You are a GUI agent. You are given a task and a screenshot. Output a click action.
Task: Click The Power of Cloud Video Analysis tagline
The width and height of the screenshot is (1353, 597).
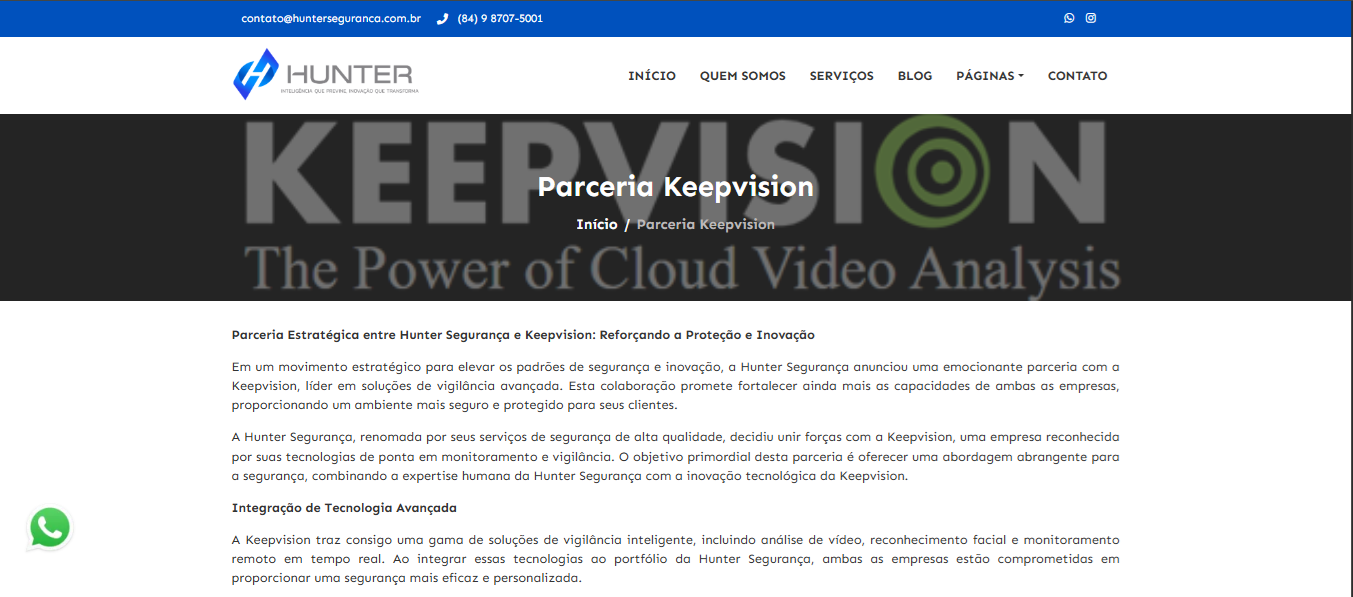point(682,269)
